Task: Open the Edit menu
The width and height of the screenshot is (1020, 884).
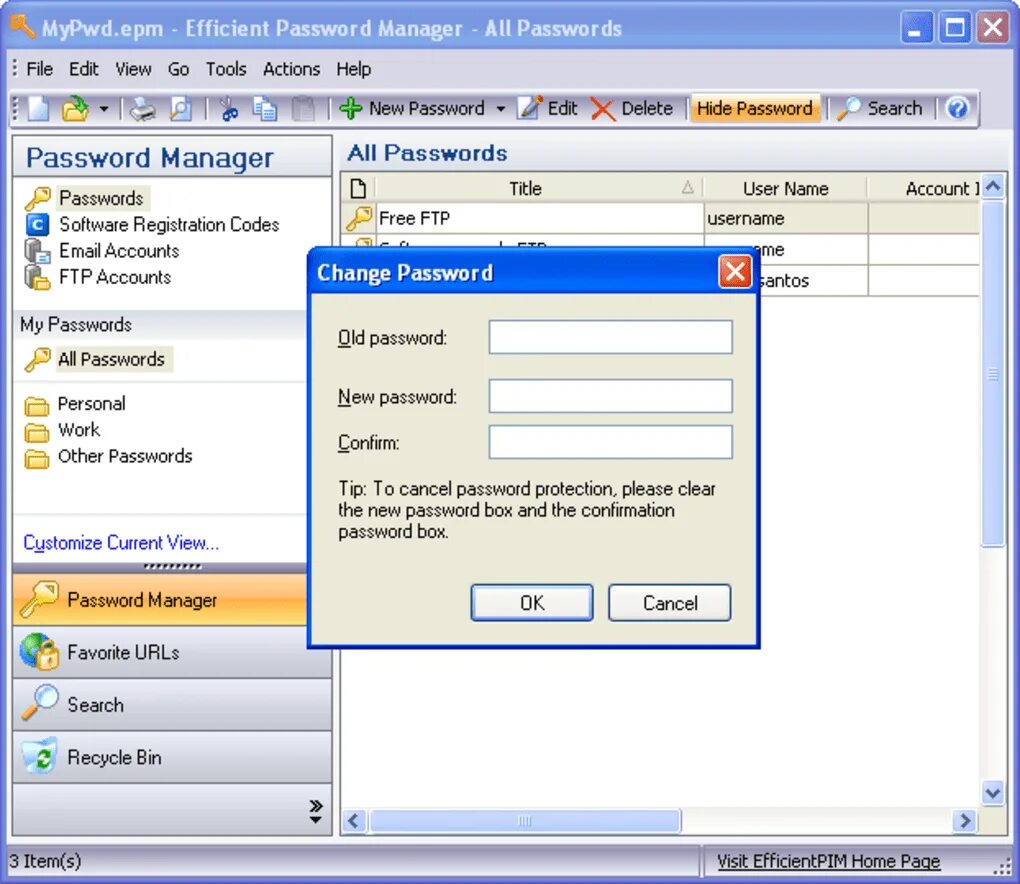Action: click(84, 69)
